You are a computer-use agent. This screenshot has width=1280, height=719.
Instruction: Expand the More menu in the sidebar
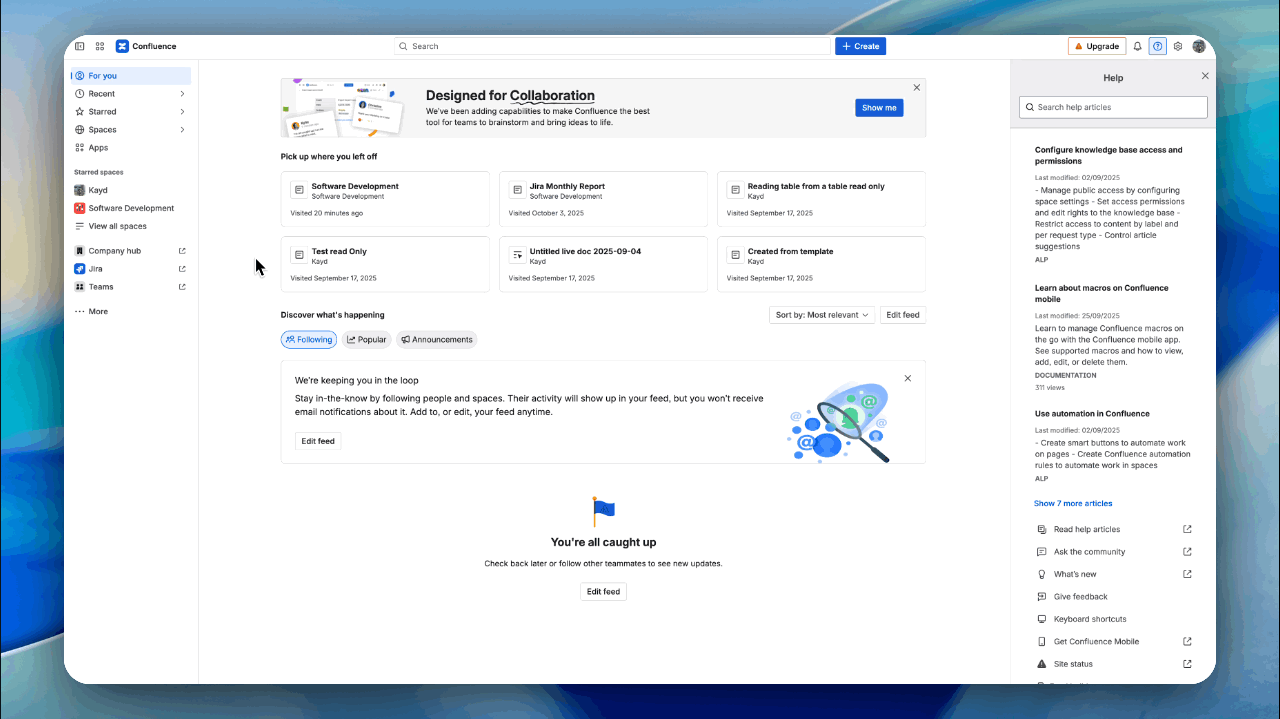95,311
